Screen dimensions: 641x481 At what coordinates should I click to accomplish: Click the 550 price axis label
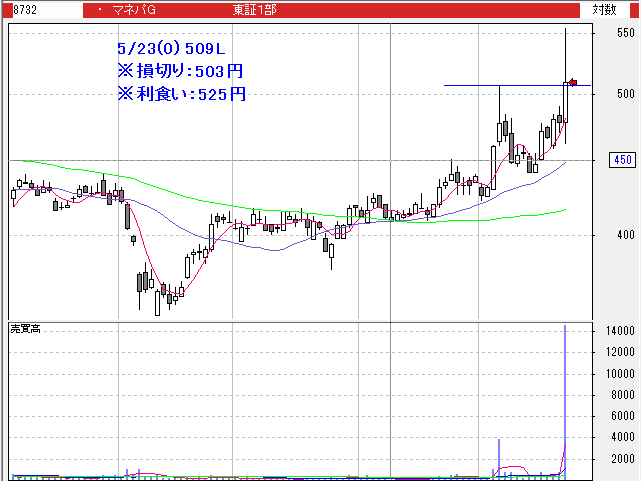pyautogui.click(x=625, y=33)
